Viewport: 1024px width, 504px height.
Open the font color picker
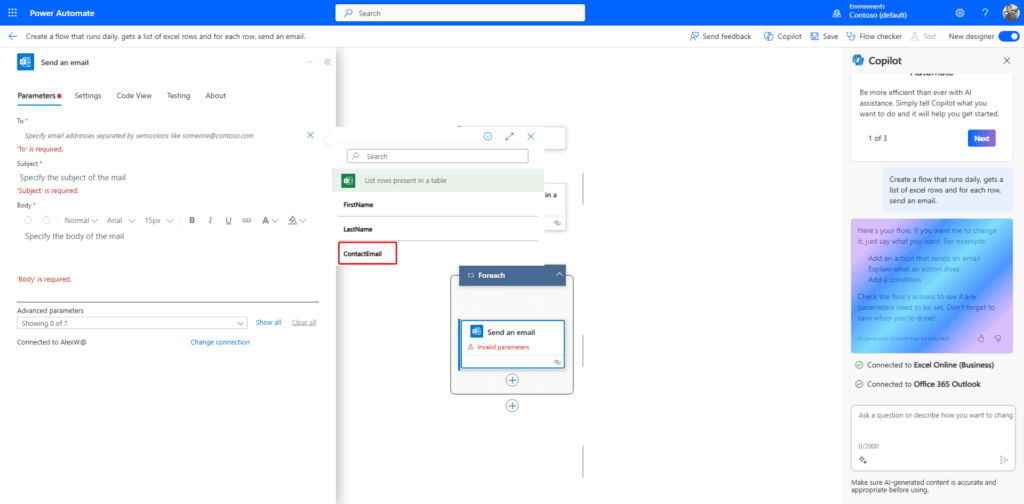click(x=270, y=220)
